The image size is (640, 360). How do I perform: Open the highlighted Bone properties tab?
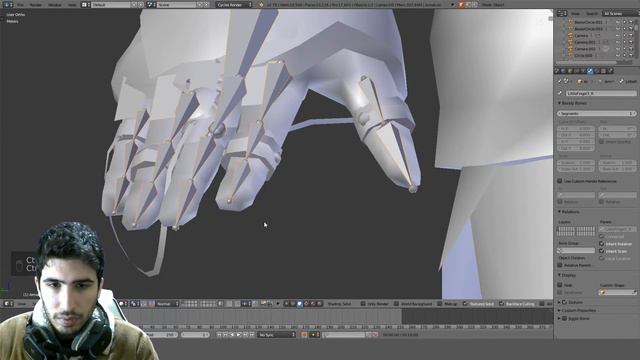[590, 71]
